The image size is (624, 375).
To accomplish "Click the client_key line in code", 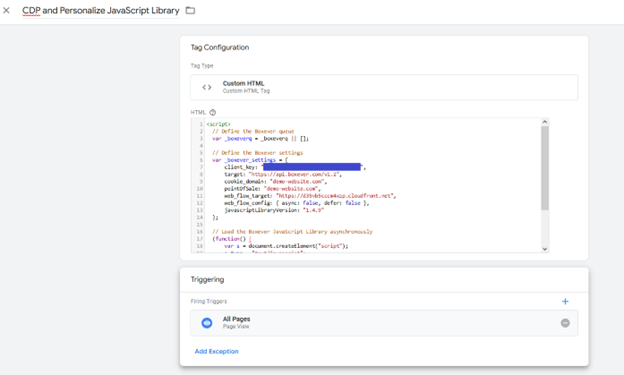I will click(x=295, y=167).
